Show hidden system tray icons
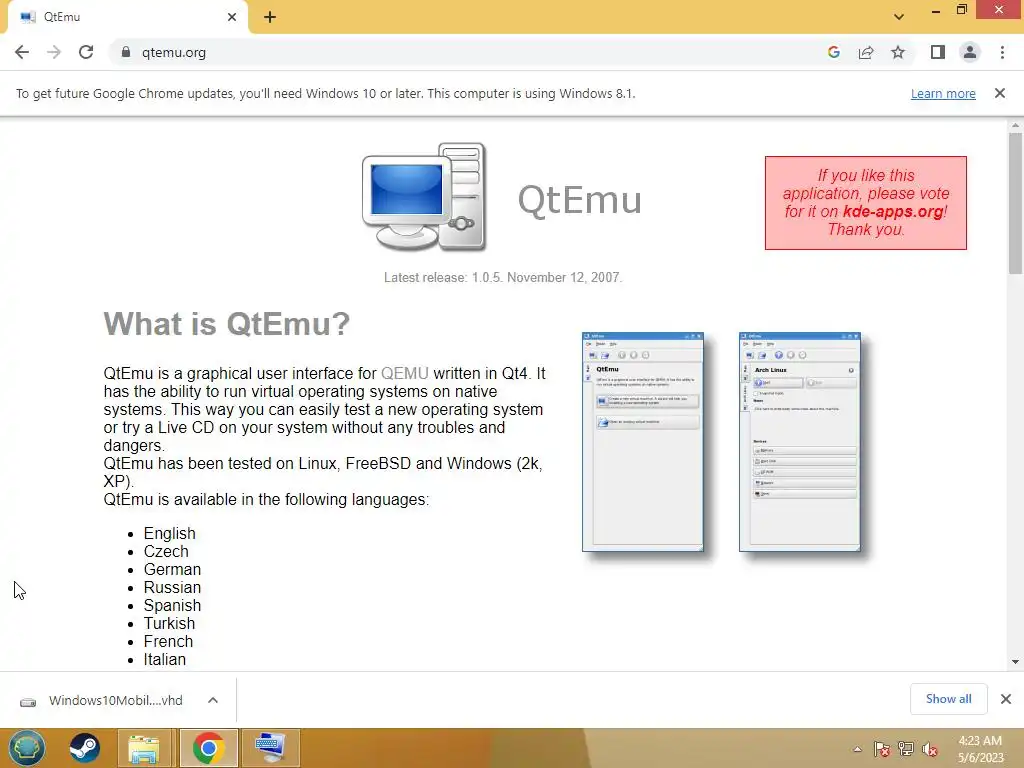Viewport: 1024px width, 768px height. point(857,749)
